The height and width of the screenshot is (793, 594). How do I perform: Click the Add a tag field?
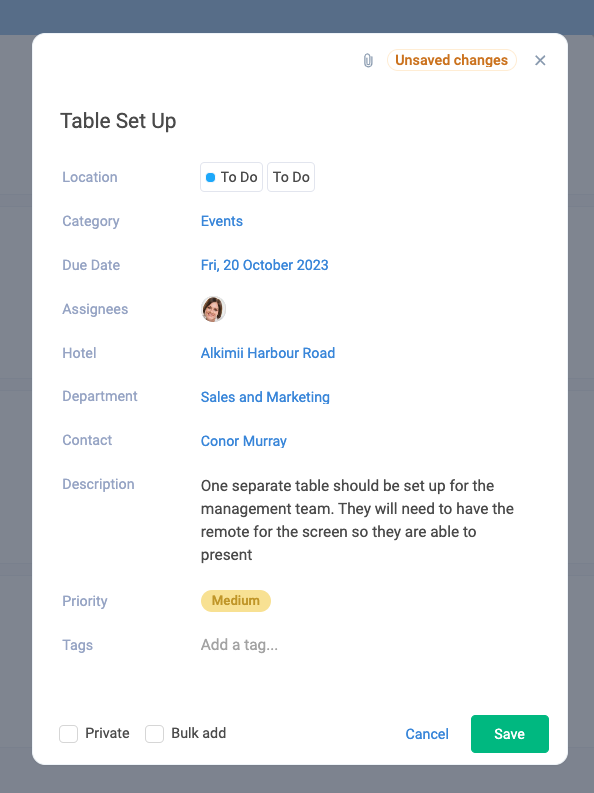pos(239,645)
